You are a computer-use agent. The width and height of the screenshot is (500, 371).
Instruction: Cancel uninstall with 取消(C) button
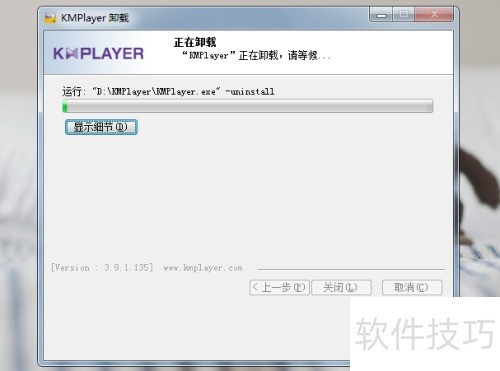tap(412, 287)
